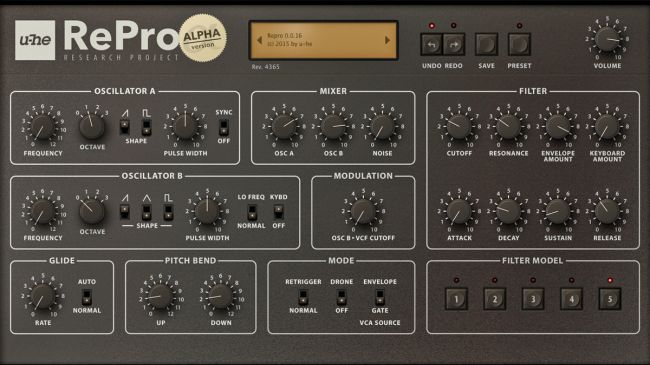Toggle Oscillator A sawtooth shape switch
The height and width of the screenshot is (365, 650).
click(125, 127)
